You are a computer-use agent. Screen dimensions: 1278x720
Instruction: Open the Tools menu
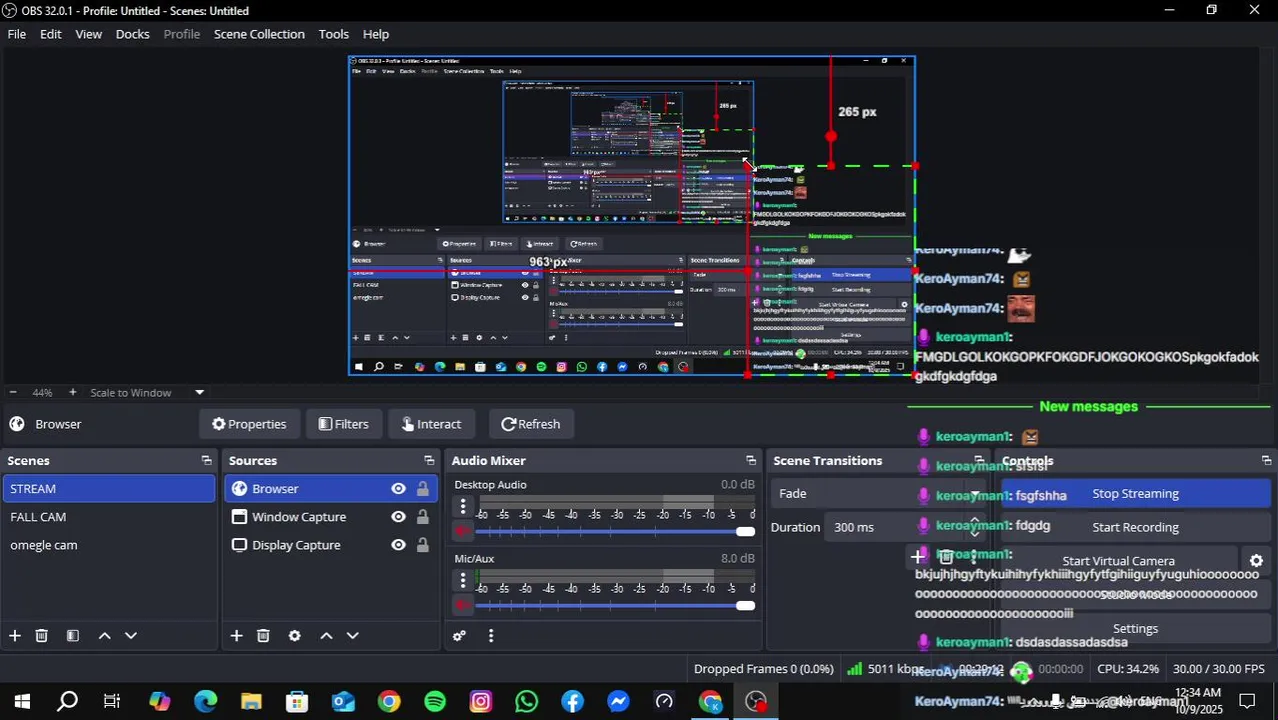(x=334, y=34)
